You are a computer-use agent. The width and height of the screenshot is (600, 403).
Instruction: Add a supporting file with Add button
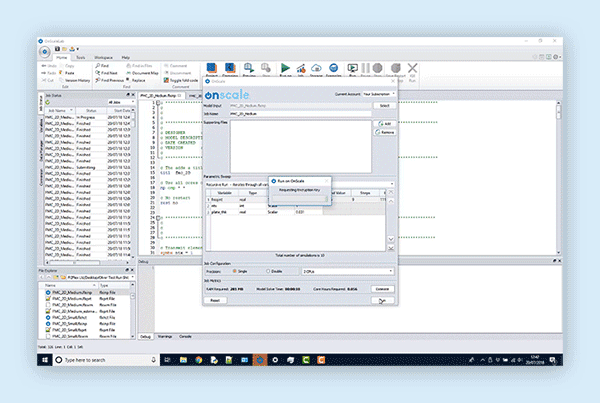point(386,123)
